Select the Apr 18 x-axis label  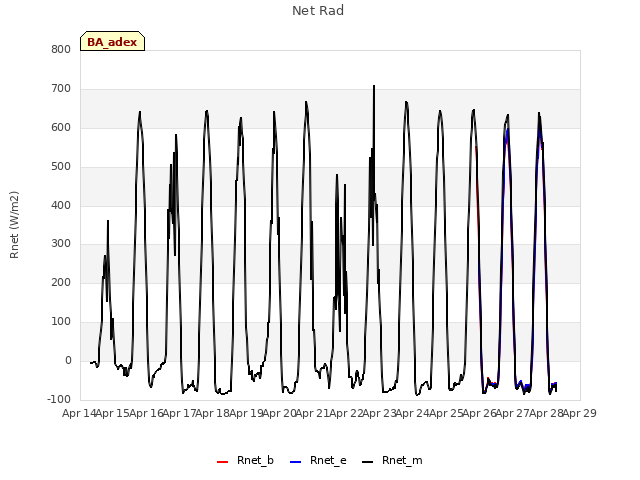click(212, 413)
